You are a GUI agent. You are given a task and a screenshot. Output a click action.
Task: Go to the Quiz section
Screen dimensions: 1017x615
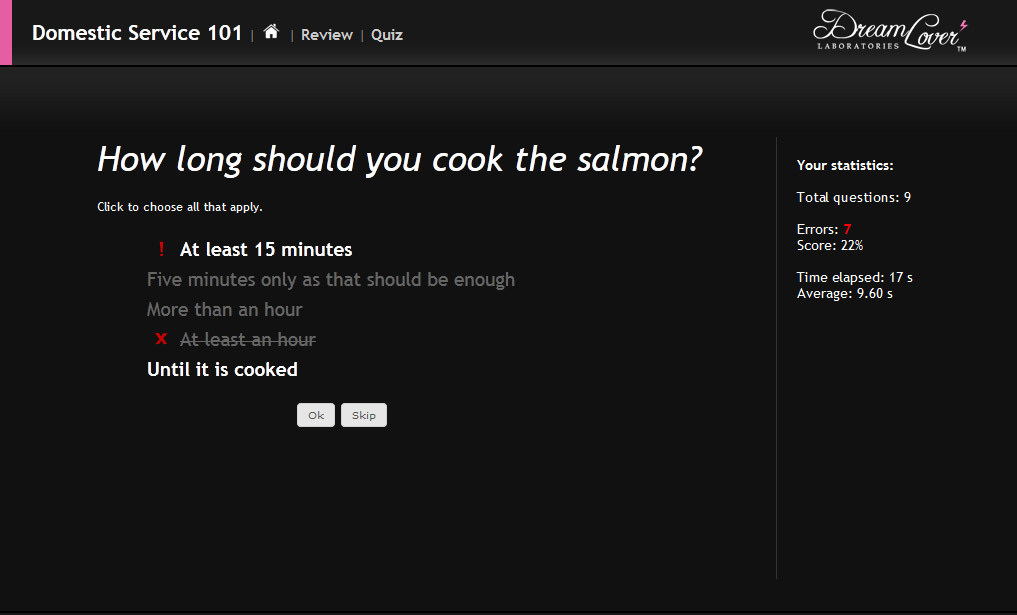(387, 35)
